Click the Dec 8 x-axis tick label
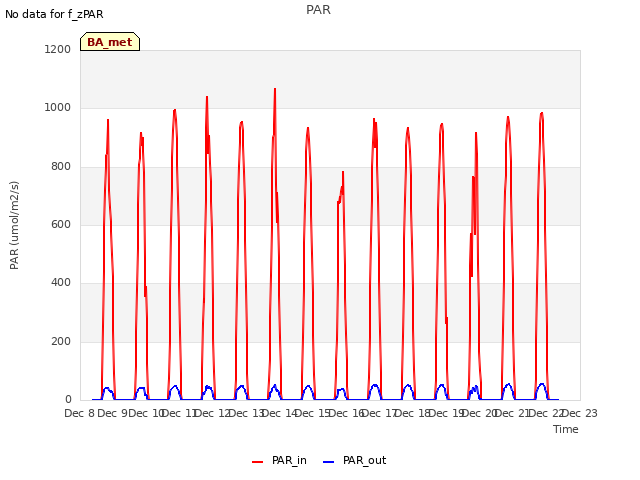This screenshot has width=640, height=480. click(x=80, y=413)
